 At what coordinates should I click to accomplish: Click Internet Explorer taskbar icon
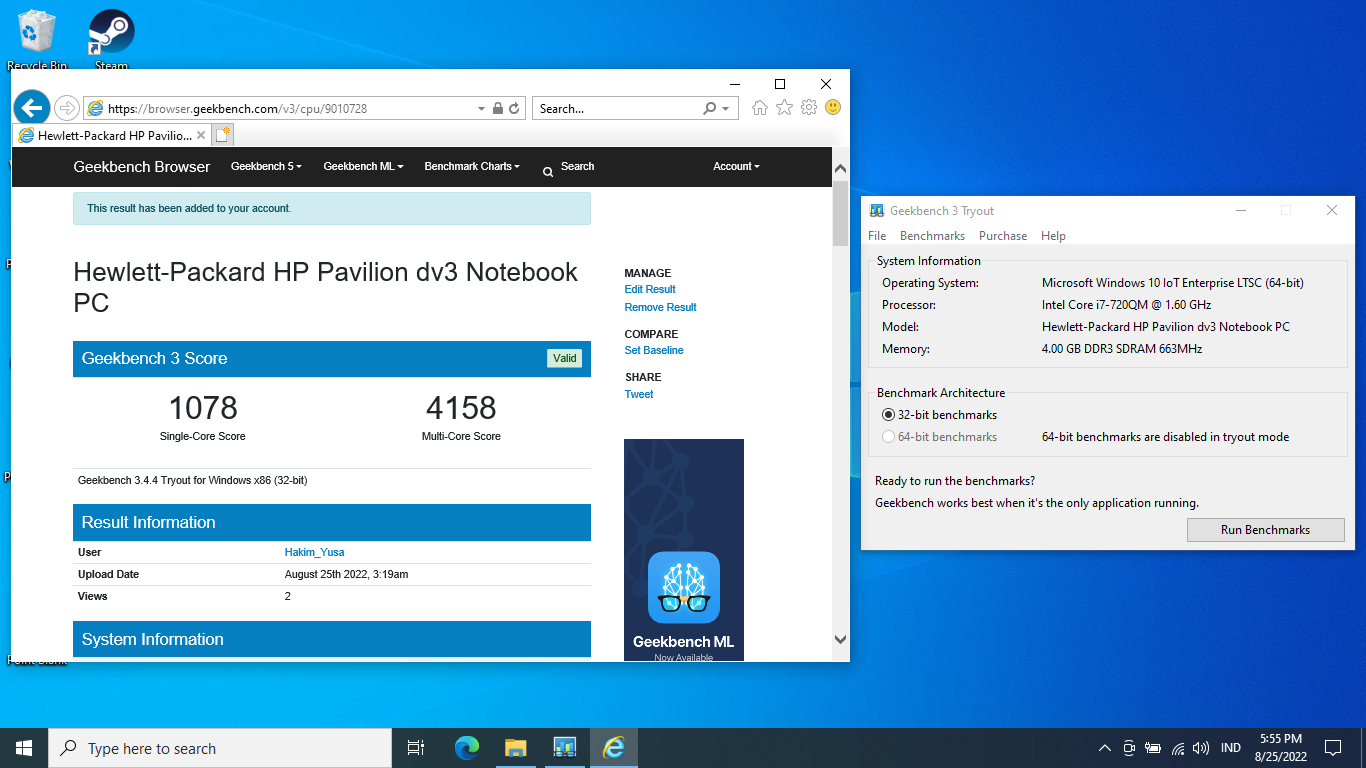coord(613,748)
